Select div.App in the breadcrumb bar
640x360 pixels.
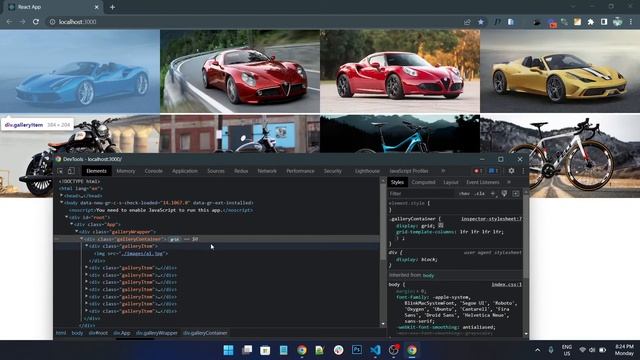(122, 333)
